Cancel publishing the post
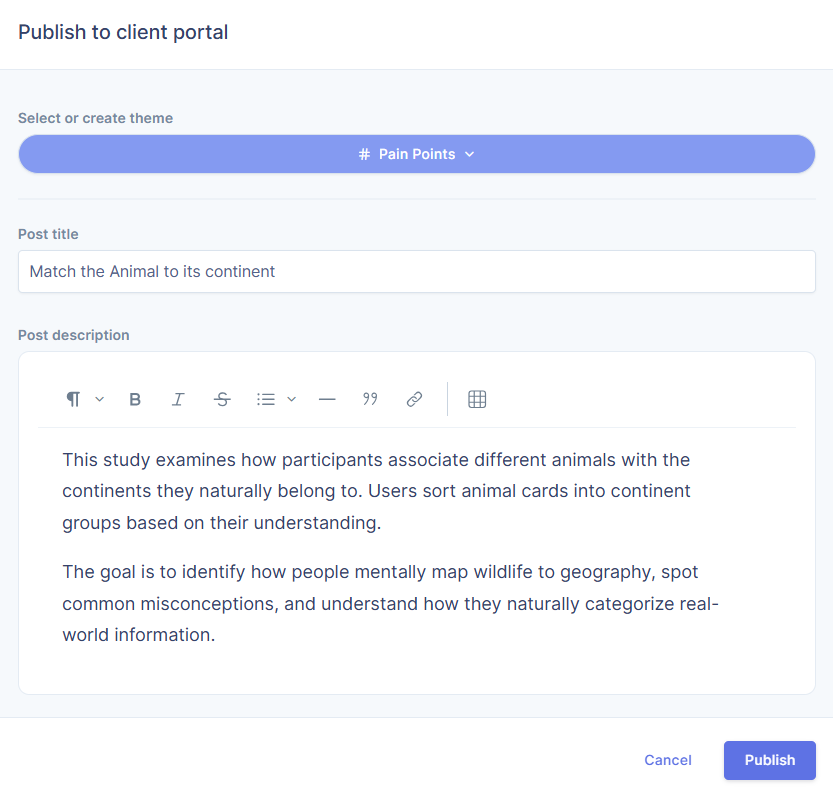Viewport: 833px width, 797px height. click(x=667, y=760)
